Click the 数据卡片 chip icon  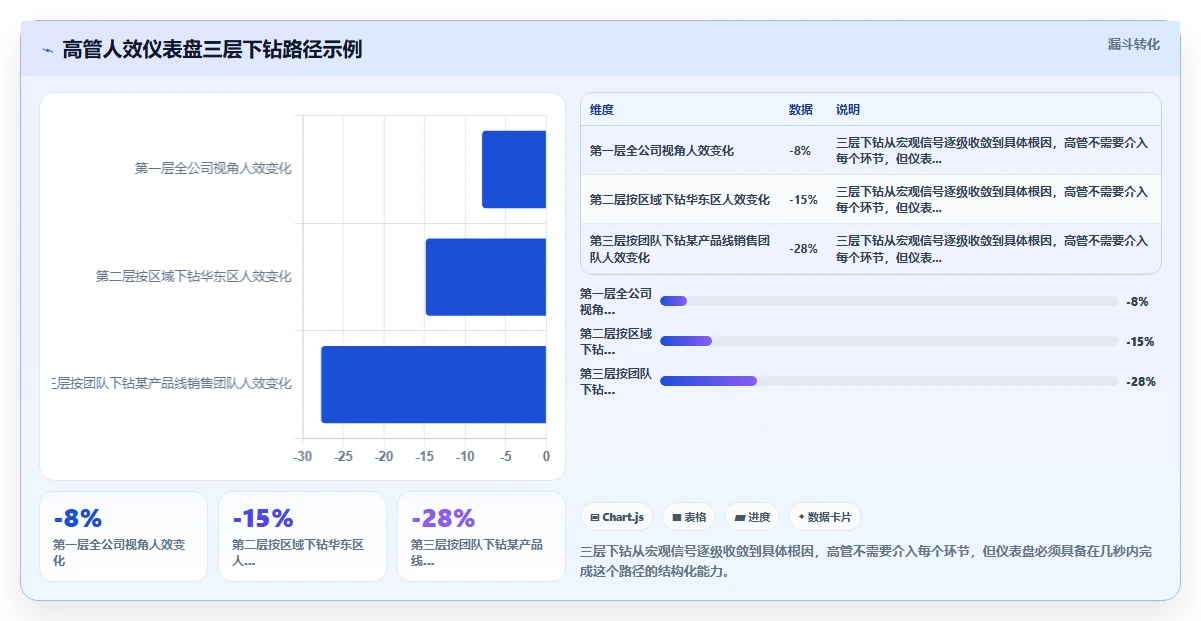coord(802,517)
